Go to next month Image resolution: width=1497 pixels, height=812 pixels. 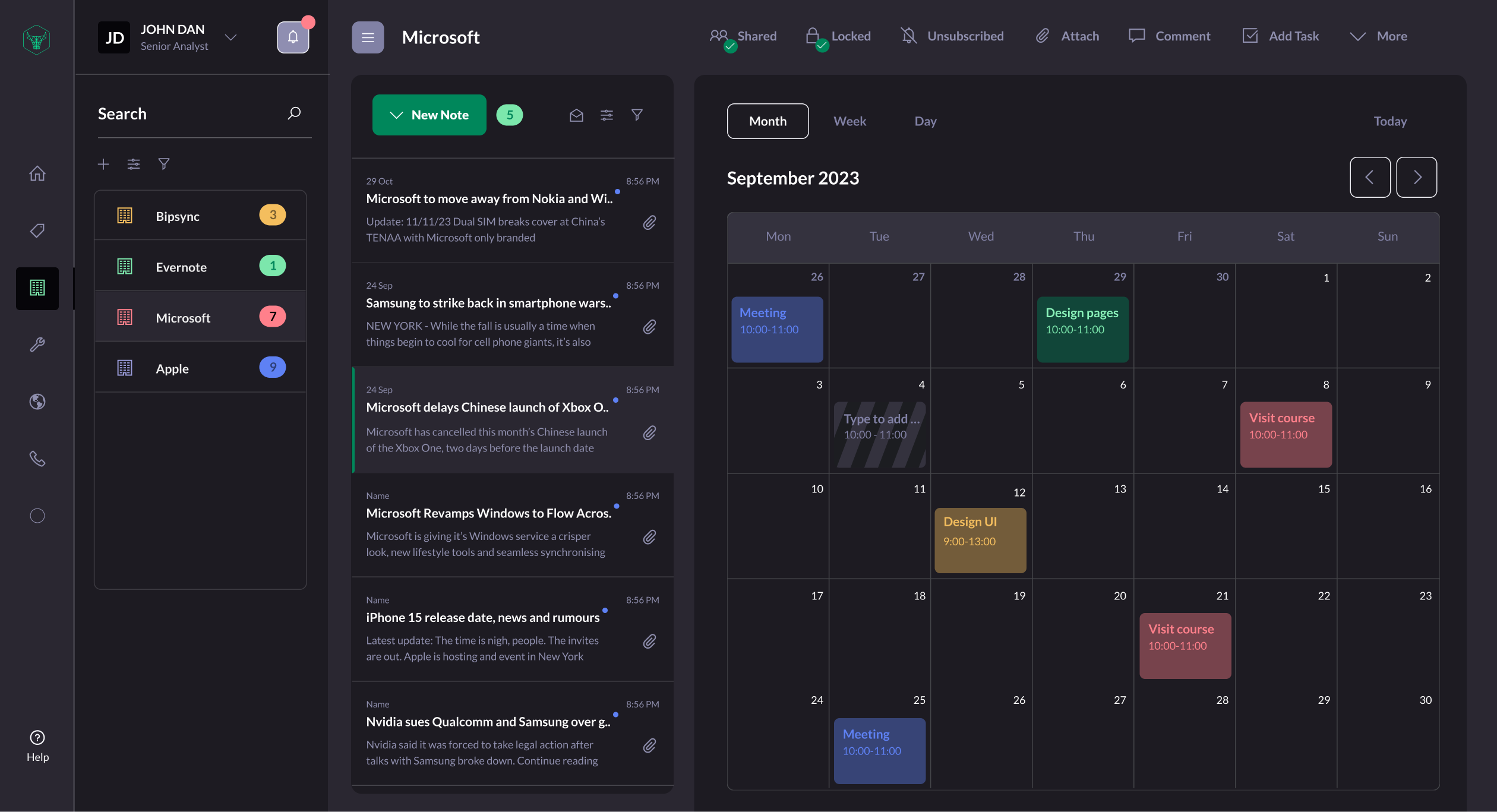[x=1417, y=177]
